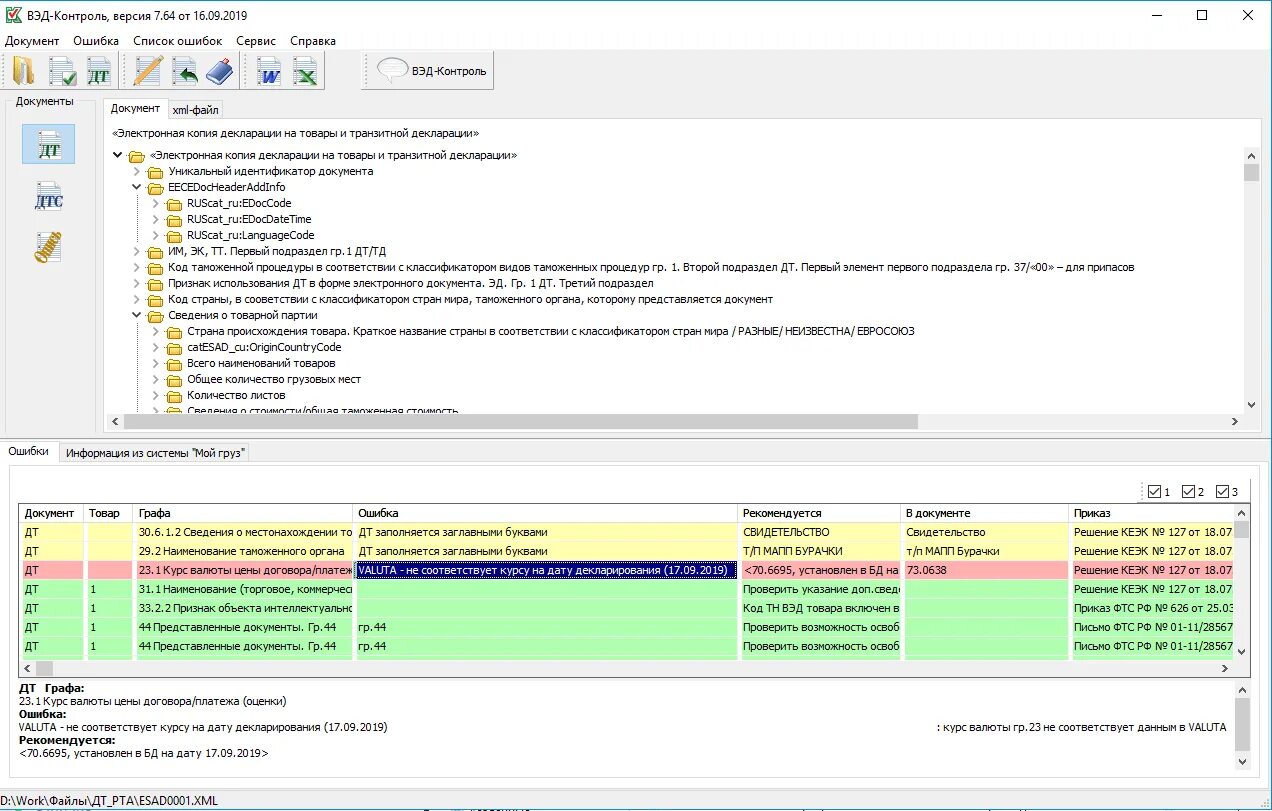Select row "31.1 Наименование (торговое, коммерческое"
This screenshot has height=811, width=1272.
point(627,589)
